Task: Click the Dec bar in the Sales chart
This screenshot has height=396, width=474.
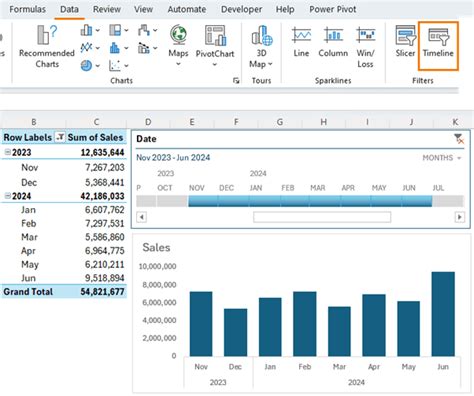Action: [x=236, y=332]
